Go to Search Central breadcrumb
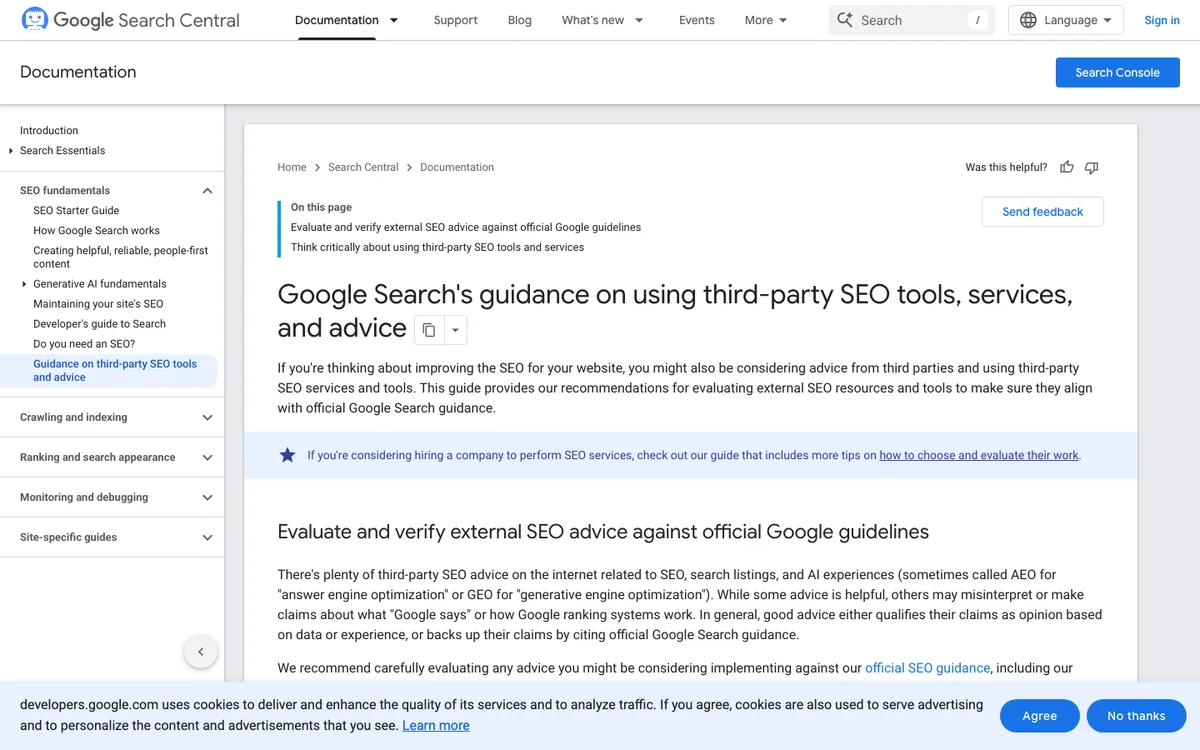Image resolution: width=1200 pixels, height=750 pixels. coord(363,167)
